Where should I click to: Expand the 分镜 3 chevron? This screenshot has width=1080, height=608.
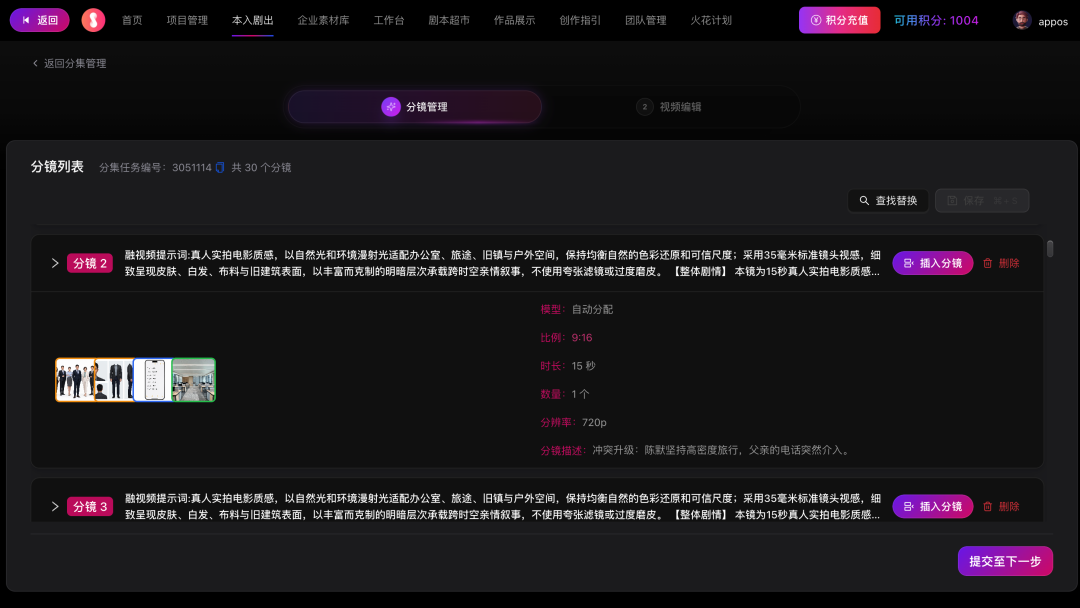[x=55, y=506]
